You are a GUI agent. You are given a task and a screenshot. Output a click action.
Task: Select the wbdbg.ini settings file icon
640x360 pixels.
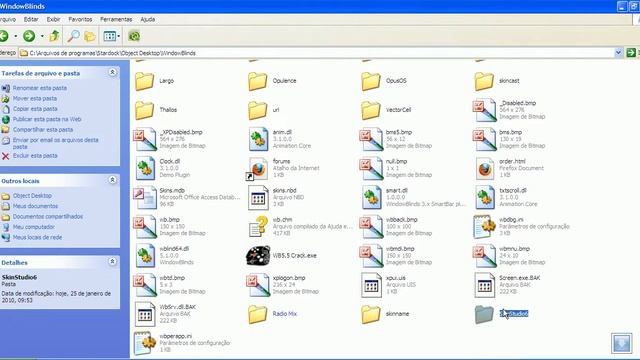[484, 227]
